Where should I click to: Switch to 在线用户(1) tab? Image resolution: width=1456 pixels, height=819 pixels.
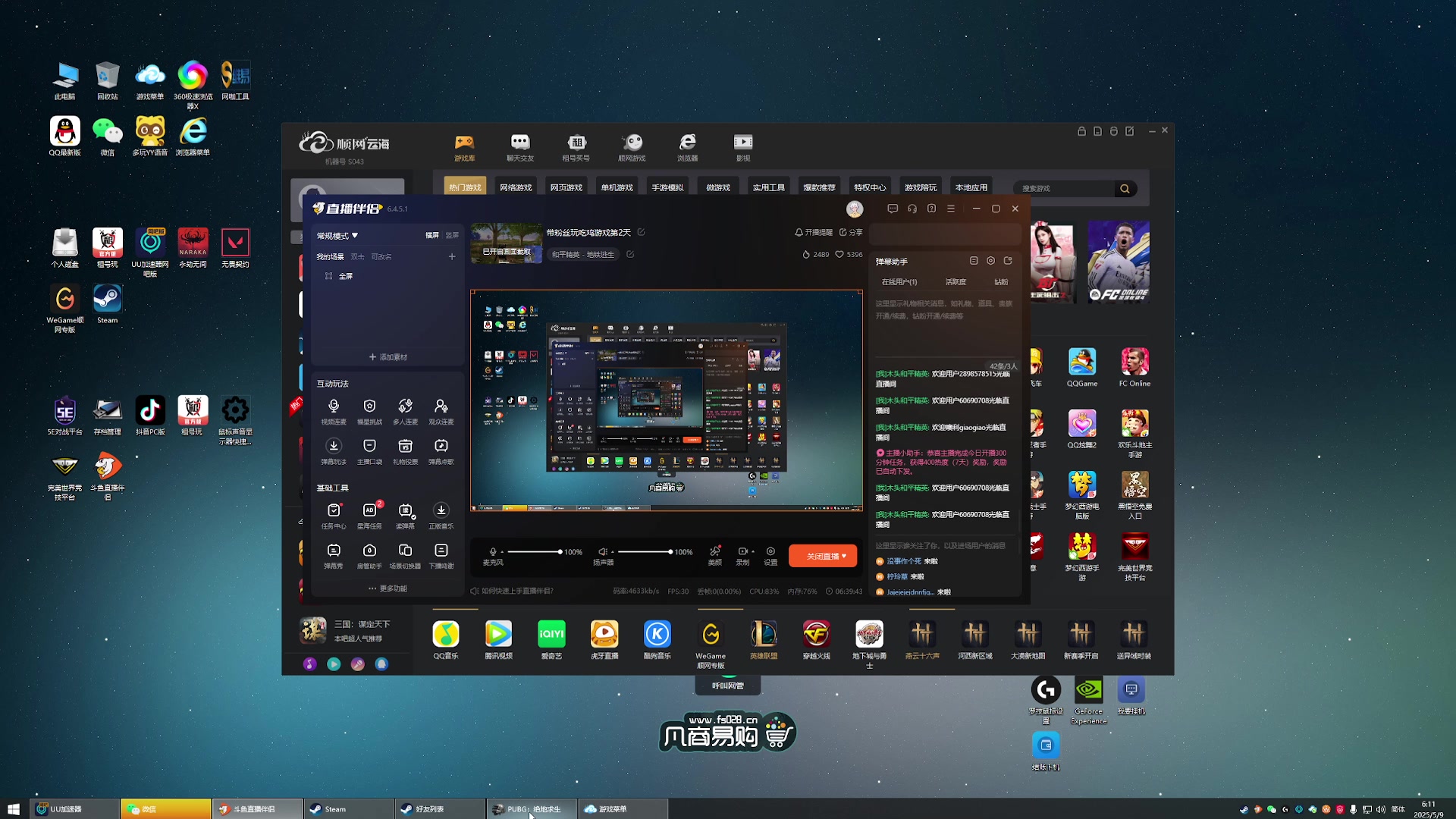coord(899,282)
